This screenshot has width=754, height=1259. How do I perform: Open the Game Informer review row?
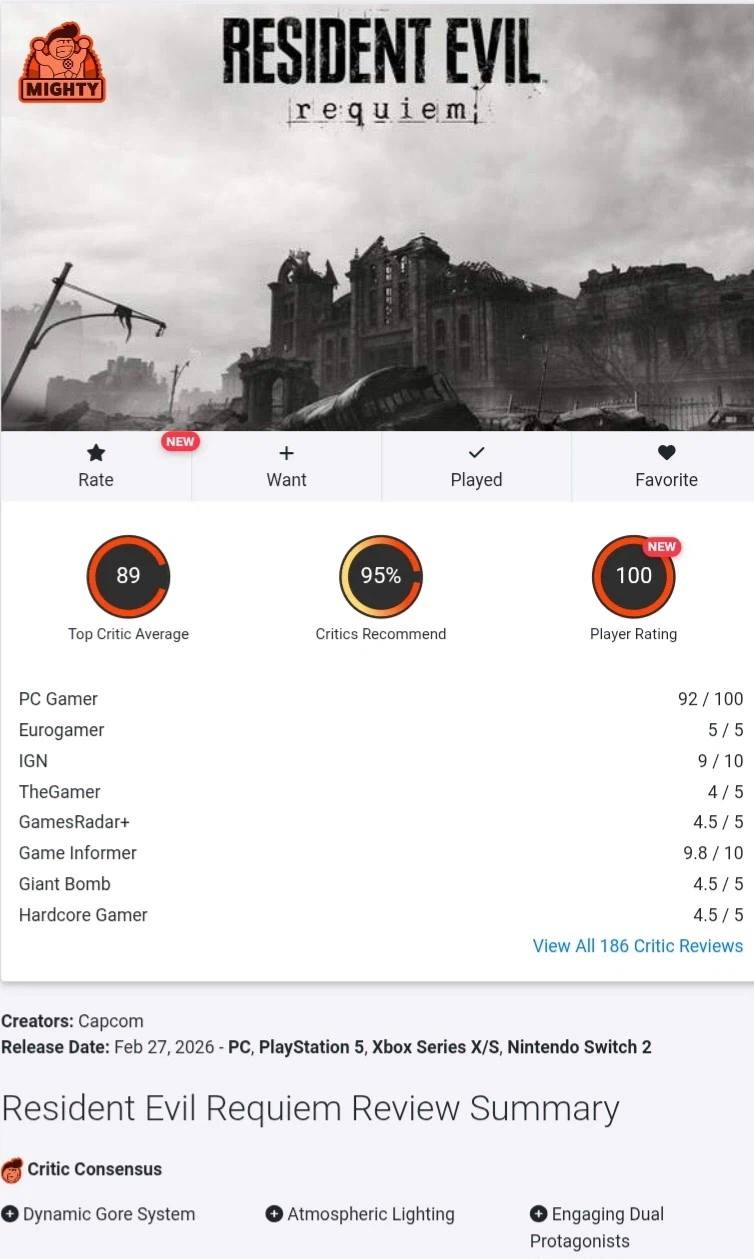pos(381,853)
